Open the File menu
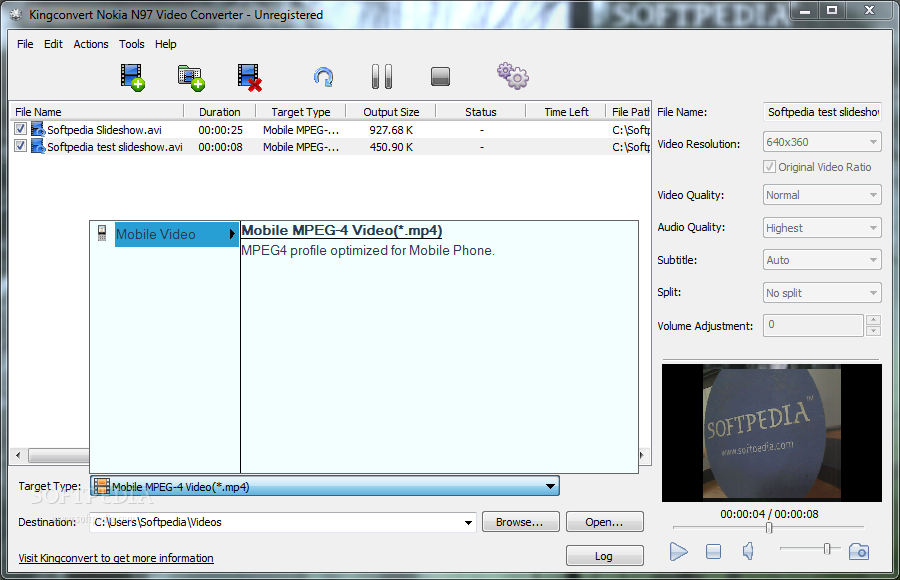This screenshot has height=580, width=900. (x=25, y=44)
